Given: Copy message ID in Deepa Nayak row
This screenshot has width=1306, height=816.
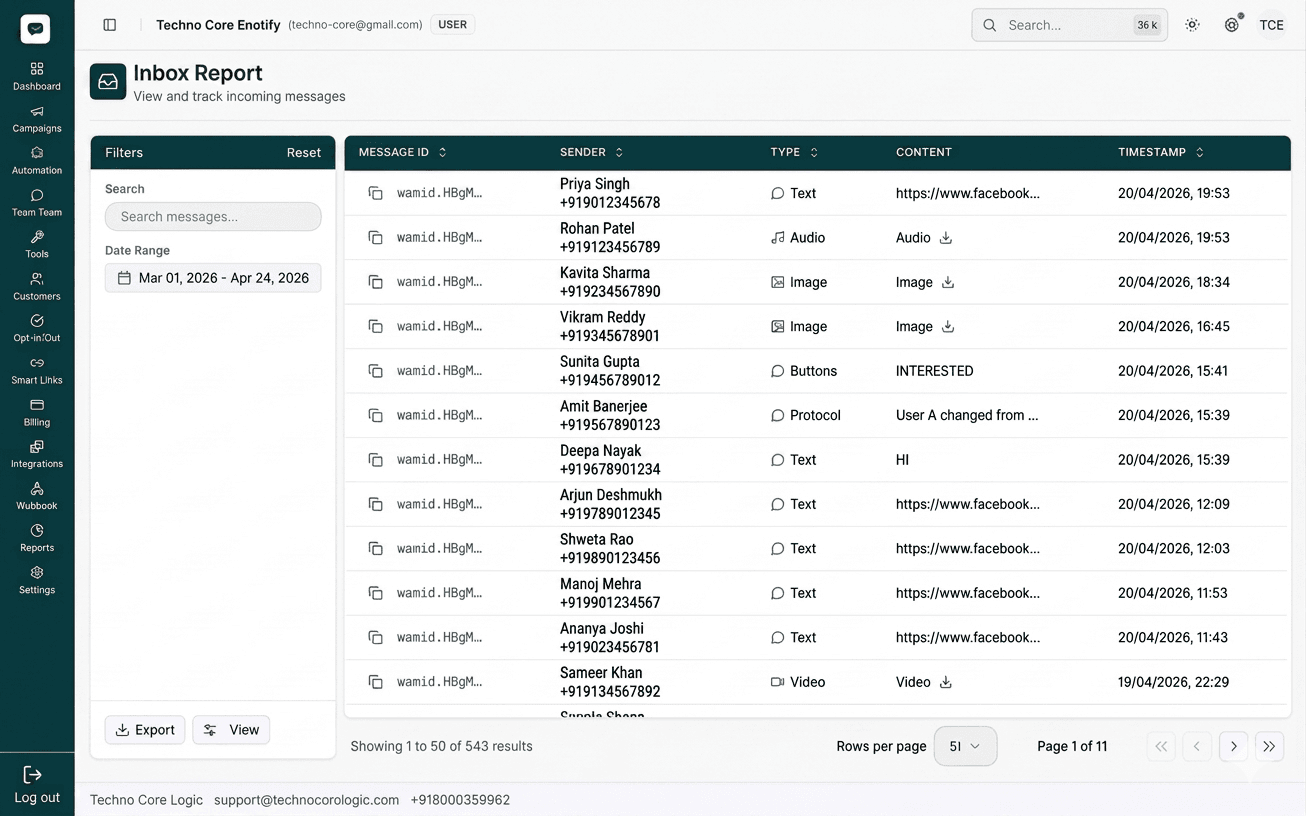Looking at the screenshot, I should [376, 460].
